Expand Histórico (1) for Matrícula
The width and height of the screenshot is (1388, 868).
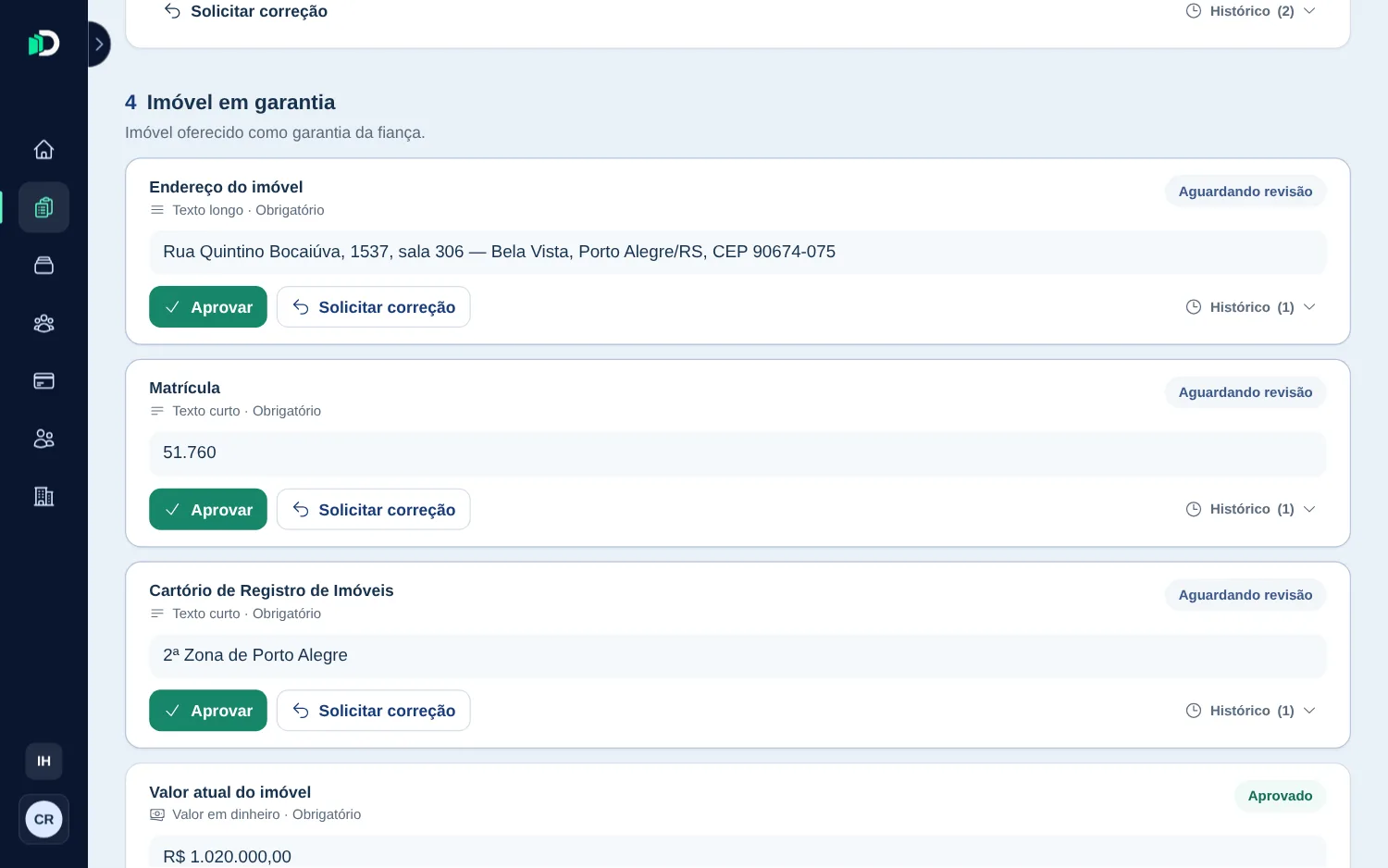1251,509
